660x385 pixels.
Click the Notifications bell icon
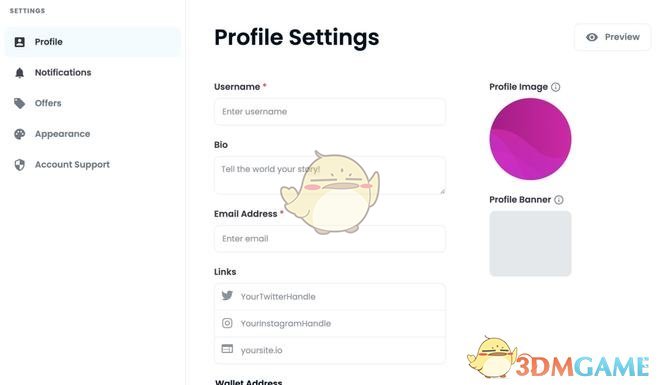19,73
